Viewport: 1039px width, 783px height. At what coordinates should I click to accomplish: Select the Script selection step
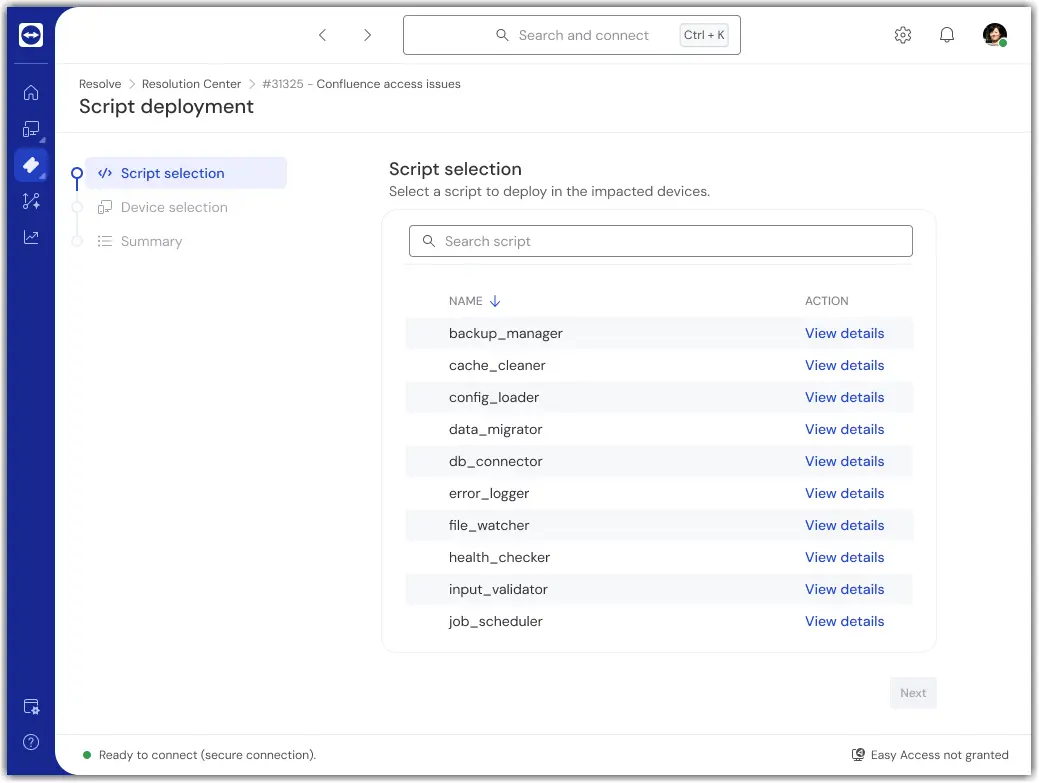[x=186, y=174]
